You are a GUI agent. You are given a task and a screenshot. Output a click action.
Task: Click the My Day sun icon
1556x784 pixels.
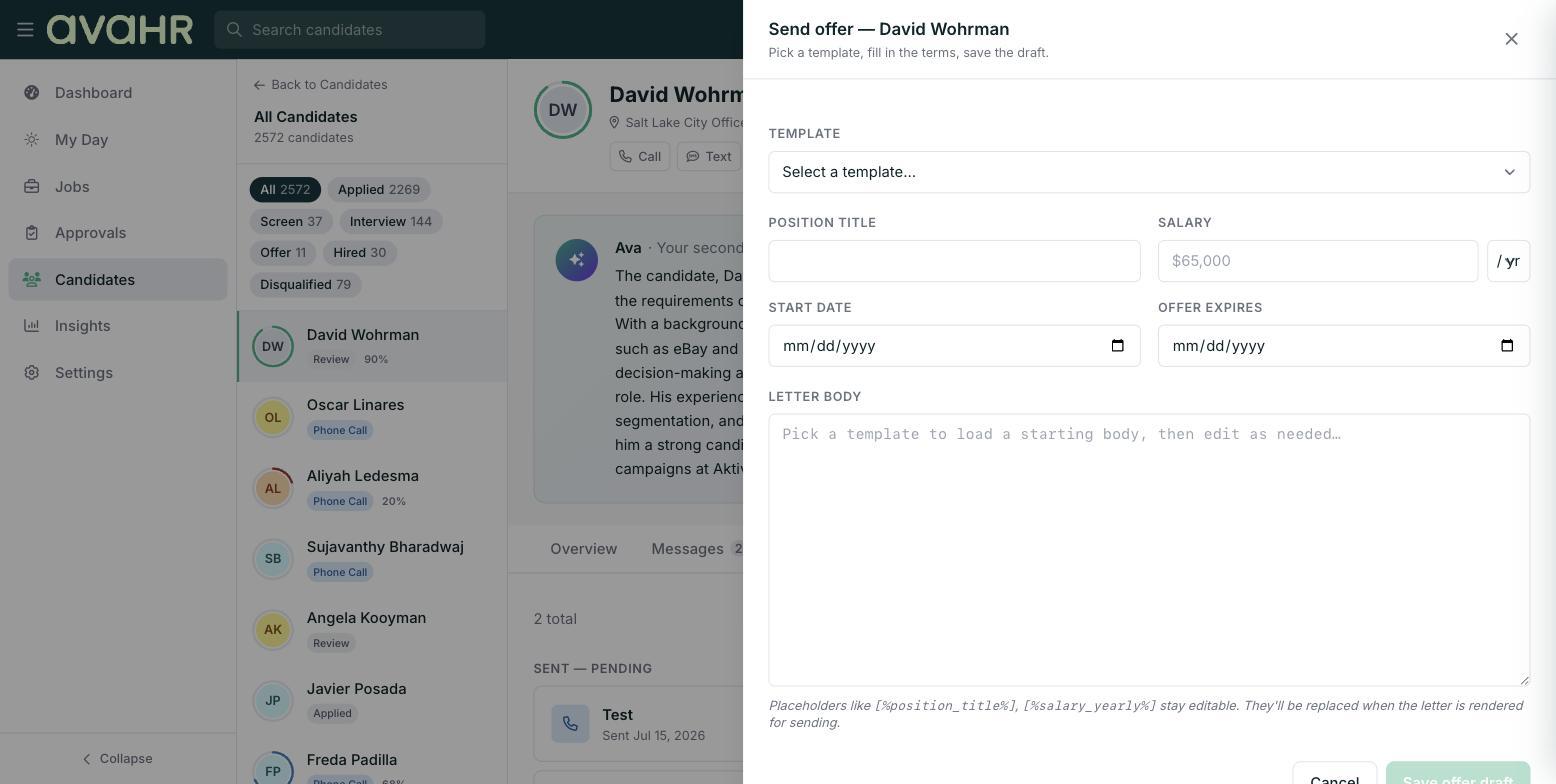(x=32, y=140)
